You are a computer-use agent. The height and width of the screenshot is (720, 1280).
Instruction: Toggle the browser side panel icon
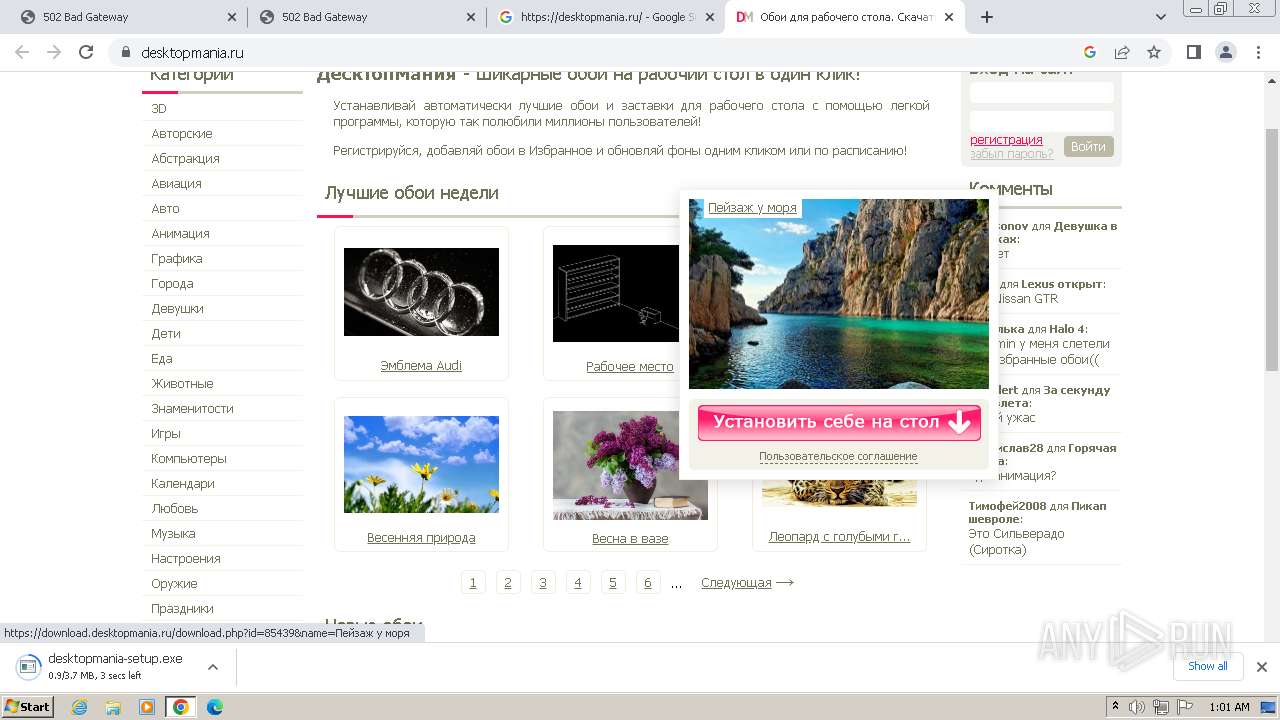point(1193,52)
